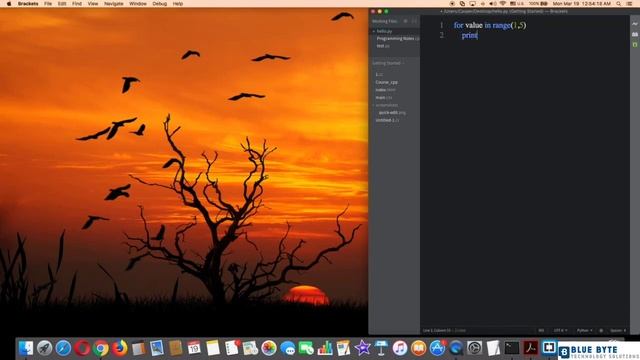640x360 pixels.
Task: Open the Extension Manager icon
Action: pos(635,34)
